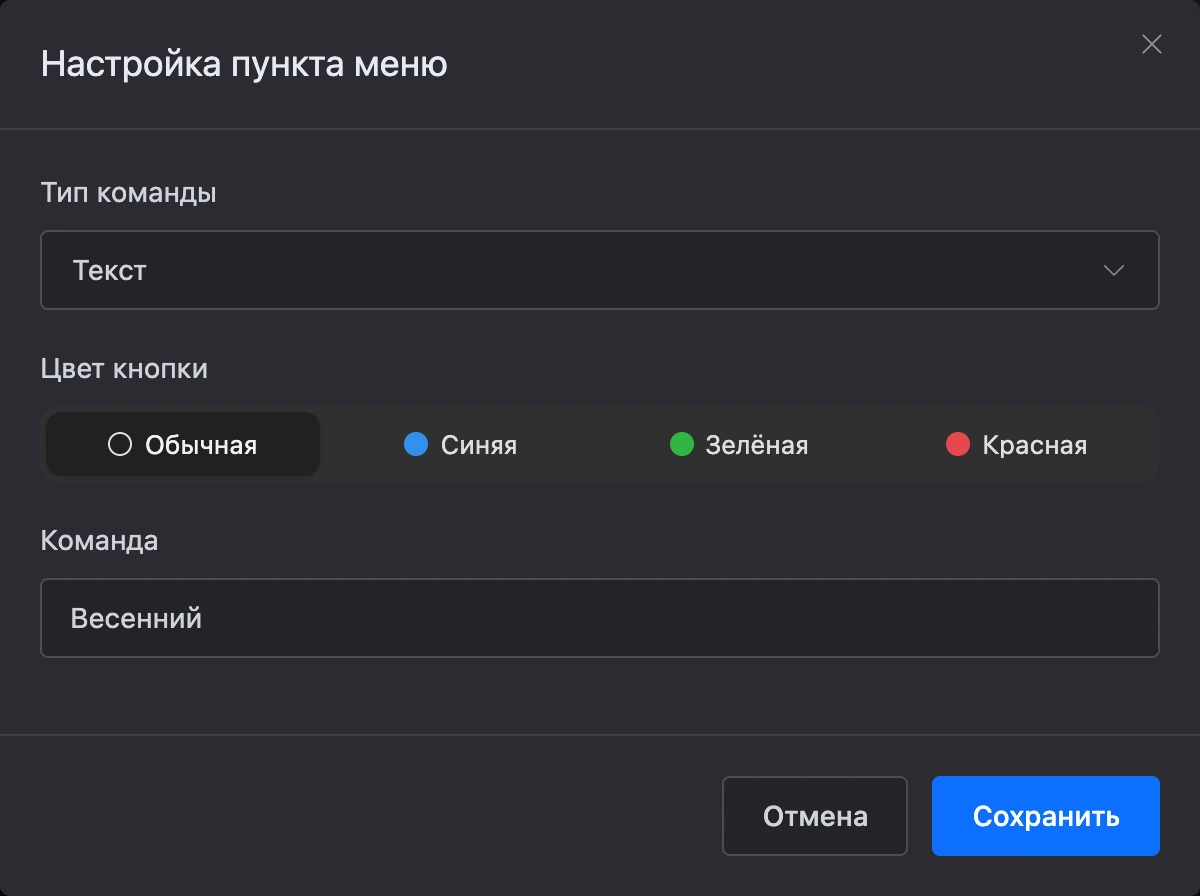Choose the Красная button color

(x=1016, y=444)
